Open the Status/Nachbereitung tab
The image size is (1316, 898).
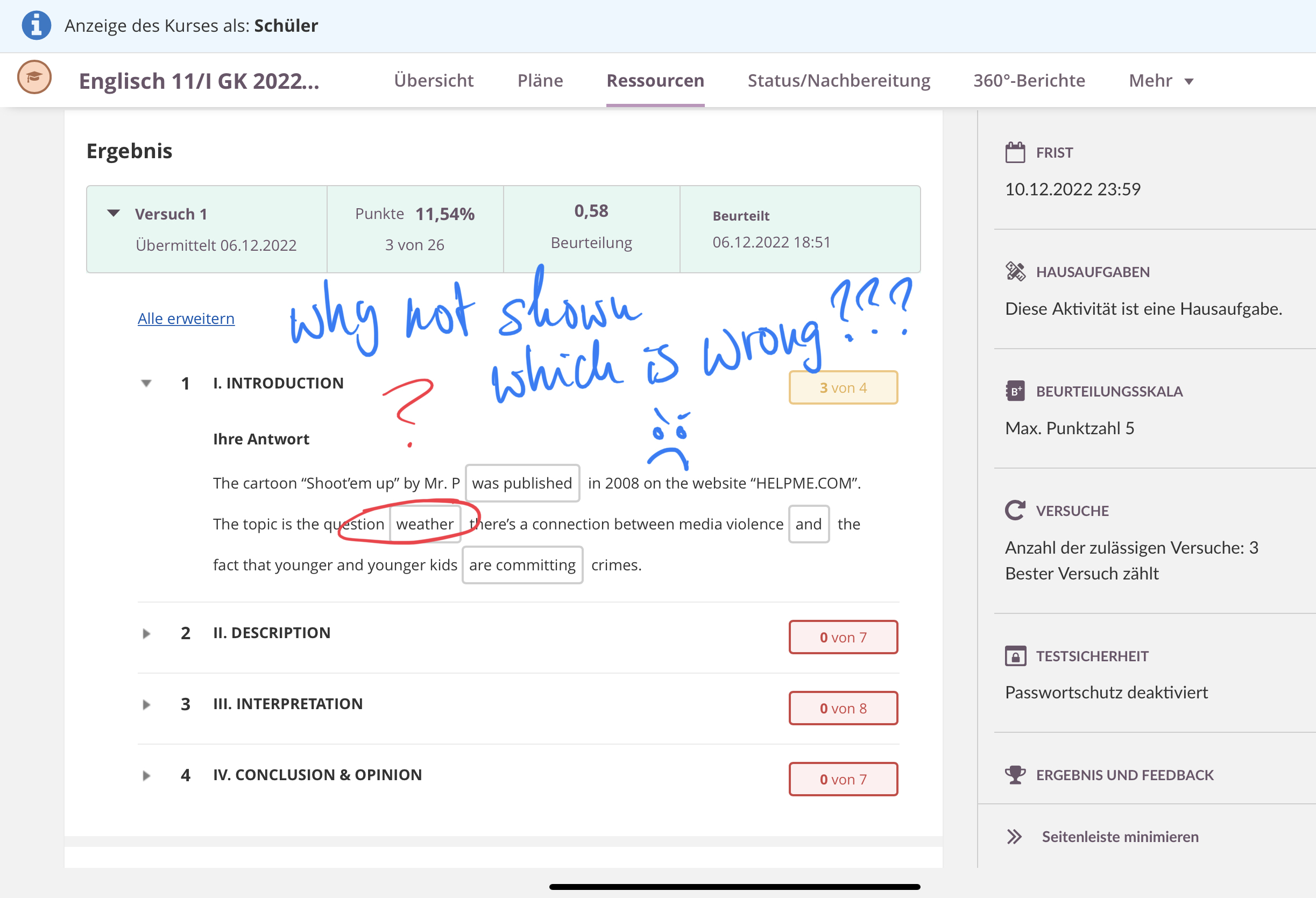click(x=839, y=81)
